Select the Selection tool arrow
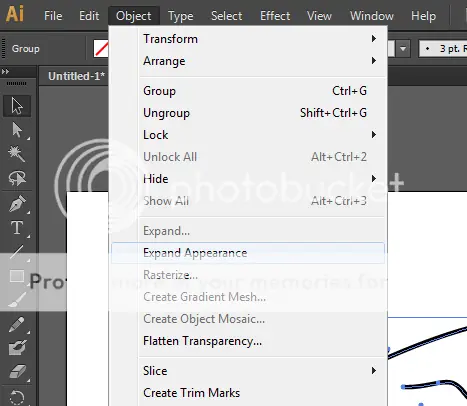 point(17,106)
